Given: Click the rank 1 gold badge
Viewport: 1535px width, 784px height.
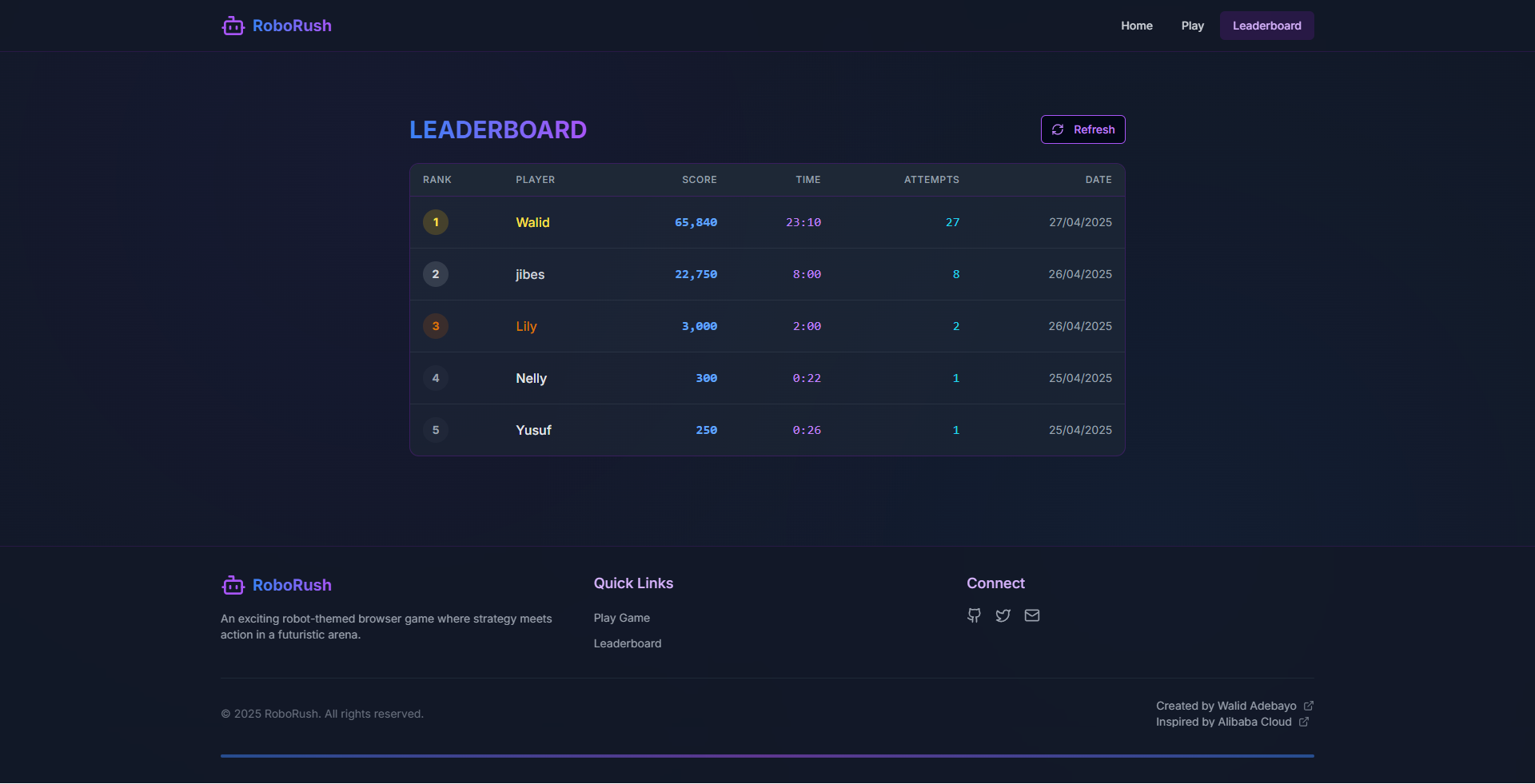Looking at the screenshot, I should point(436,222).
